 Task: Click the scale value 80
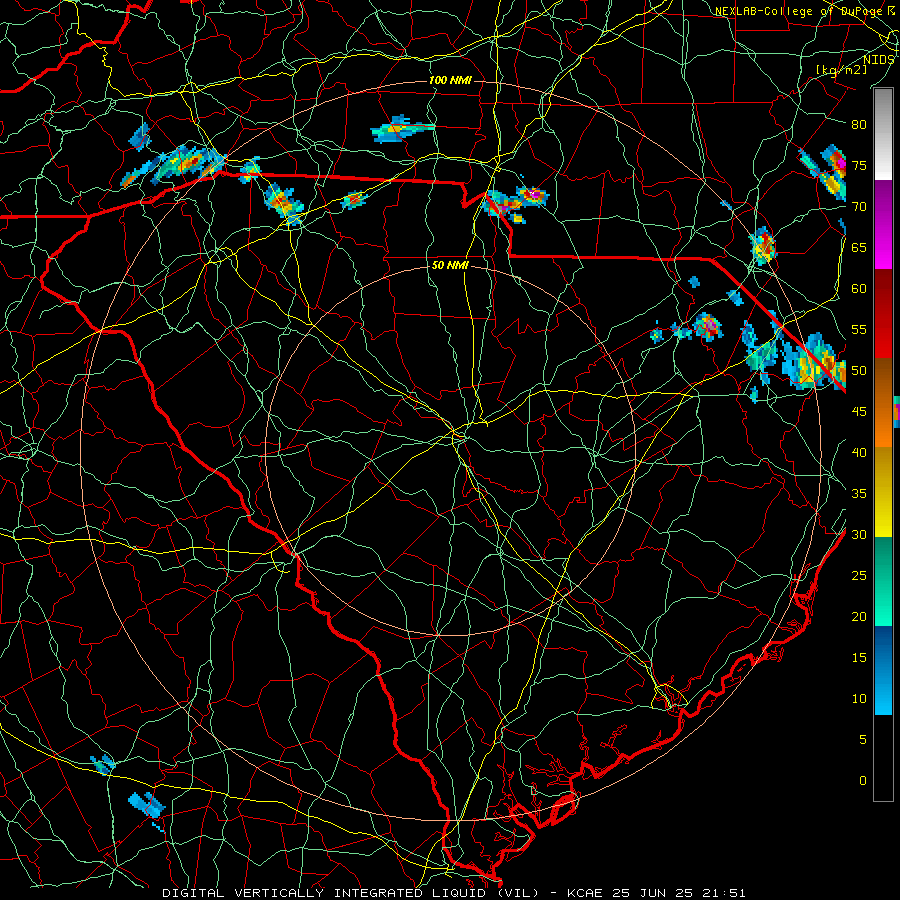point(859,125)
